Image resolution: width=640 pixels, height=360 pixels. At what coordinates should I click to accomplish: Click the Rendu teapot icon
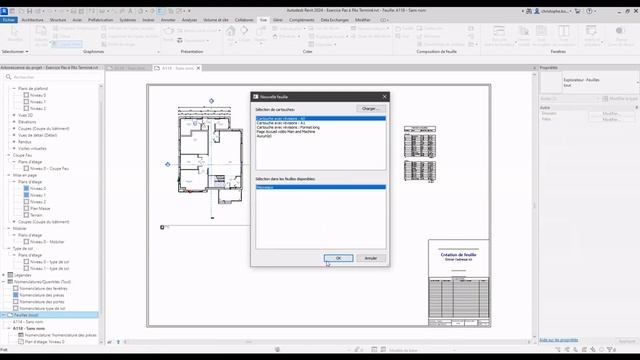click(x=168, y=32)
